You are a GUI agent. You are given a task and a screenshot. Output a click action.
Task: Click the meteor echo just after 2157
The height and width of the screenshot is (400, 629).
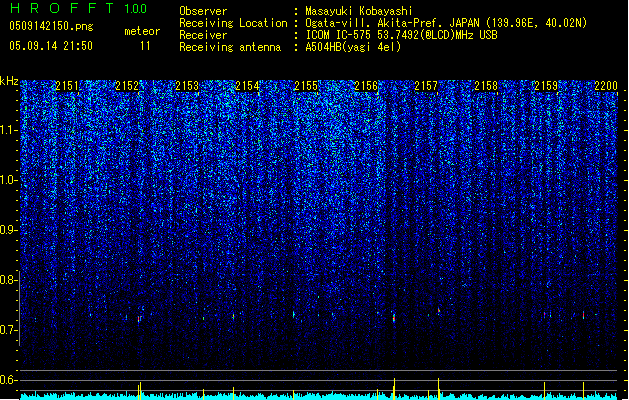pos(439,311)
